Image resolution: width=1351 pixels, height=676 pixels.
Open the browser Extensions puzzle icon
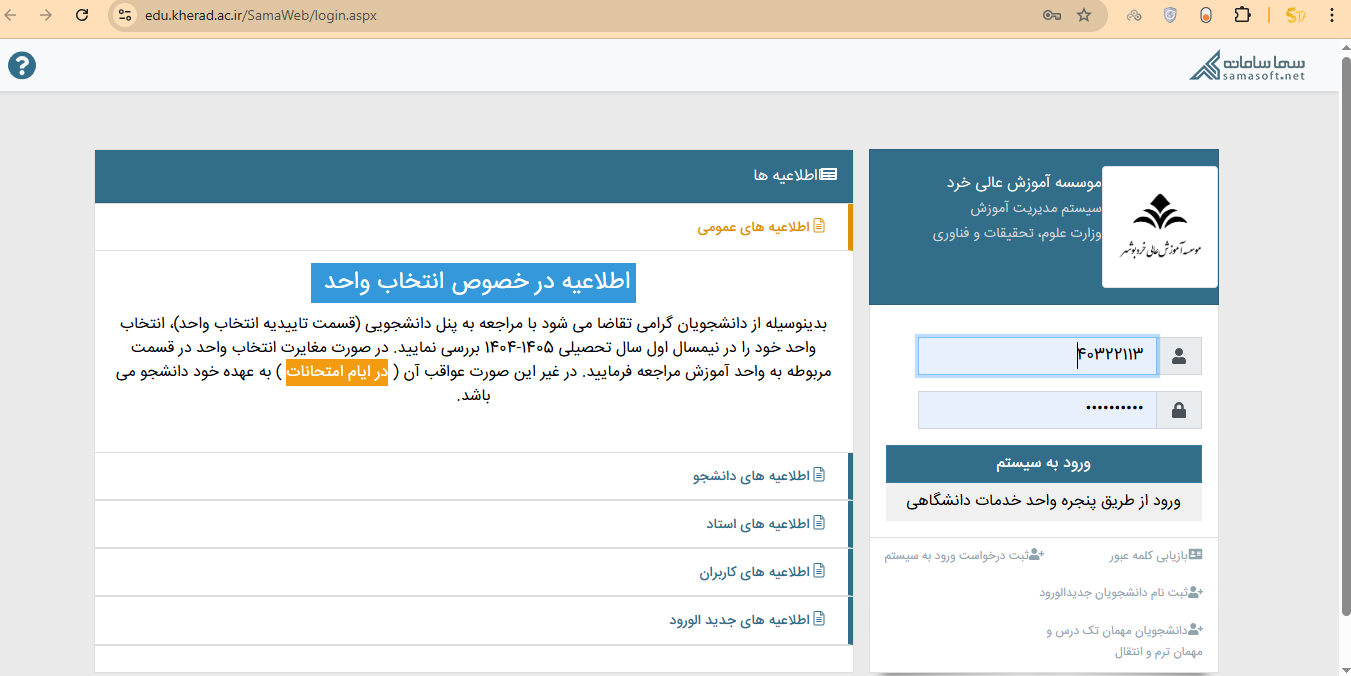(x=1242, y=15)
